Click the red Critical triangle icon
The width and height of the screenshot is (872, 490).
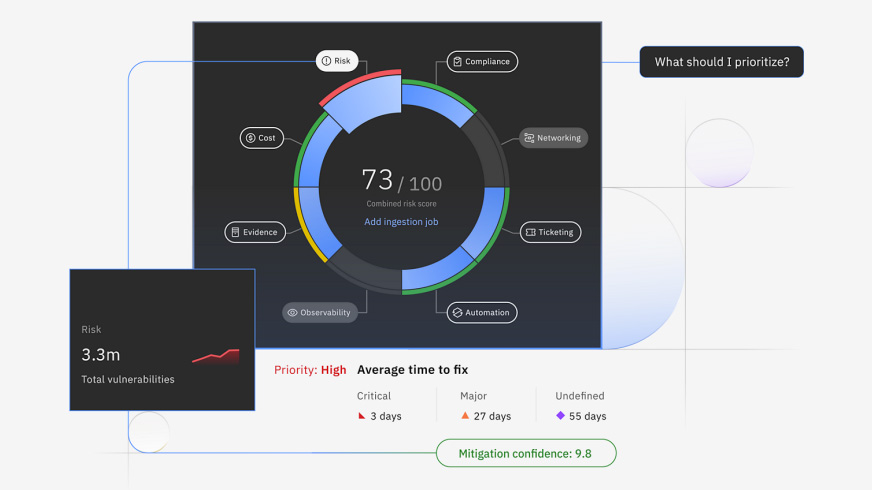(x=361, y=415)
